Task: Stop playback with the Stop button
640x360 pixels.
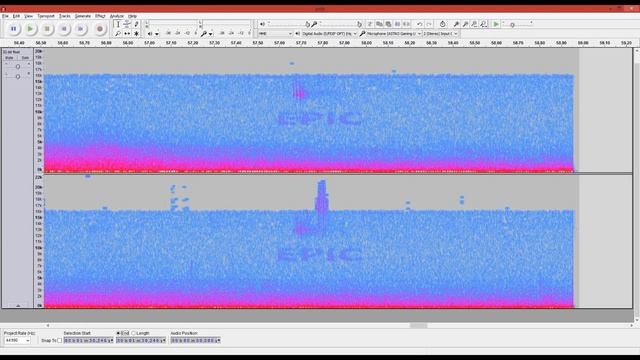Action: (47, 29)
